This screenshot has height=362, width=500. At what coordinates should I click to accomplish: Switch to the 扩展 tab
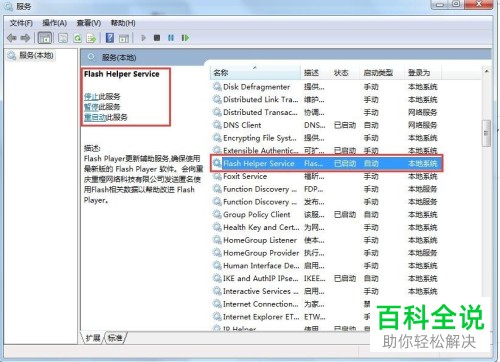[93, 338]
